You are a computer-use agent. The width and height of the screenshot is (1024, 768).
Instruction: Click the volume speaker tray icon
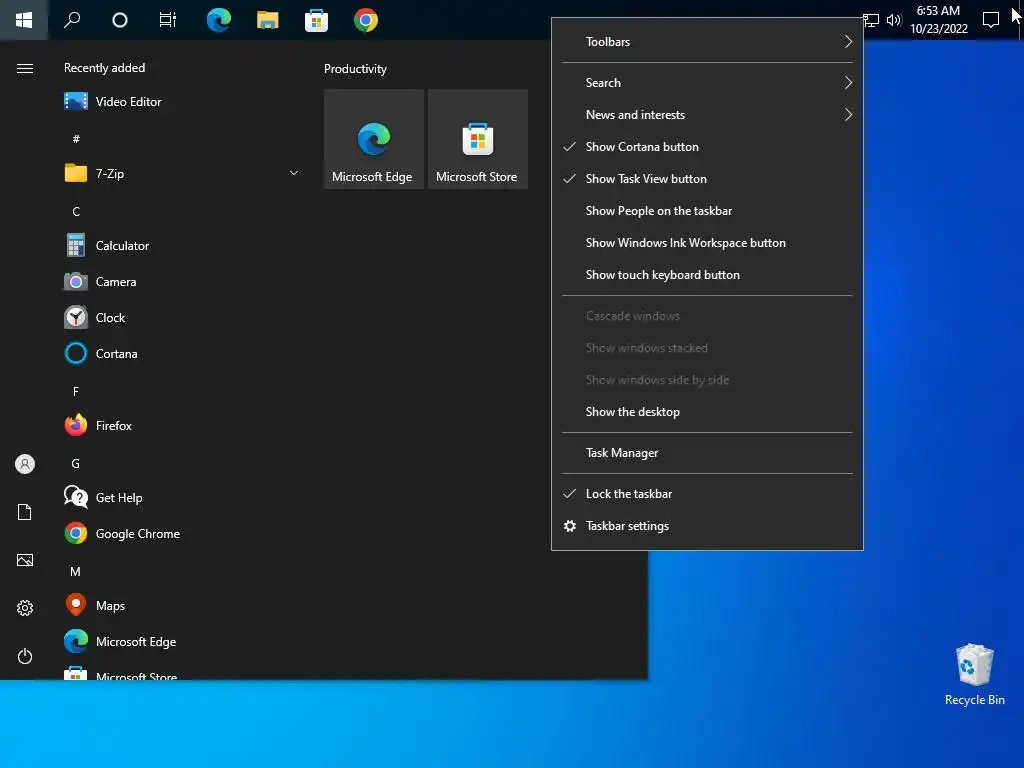click(x=894, y=20)
